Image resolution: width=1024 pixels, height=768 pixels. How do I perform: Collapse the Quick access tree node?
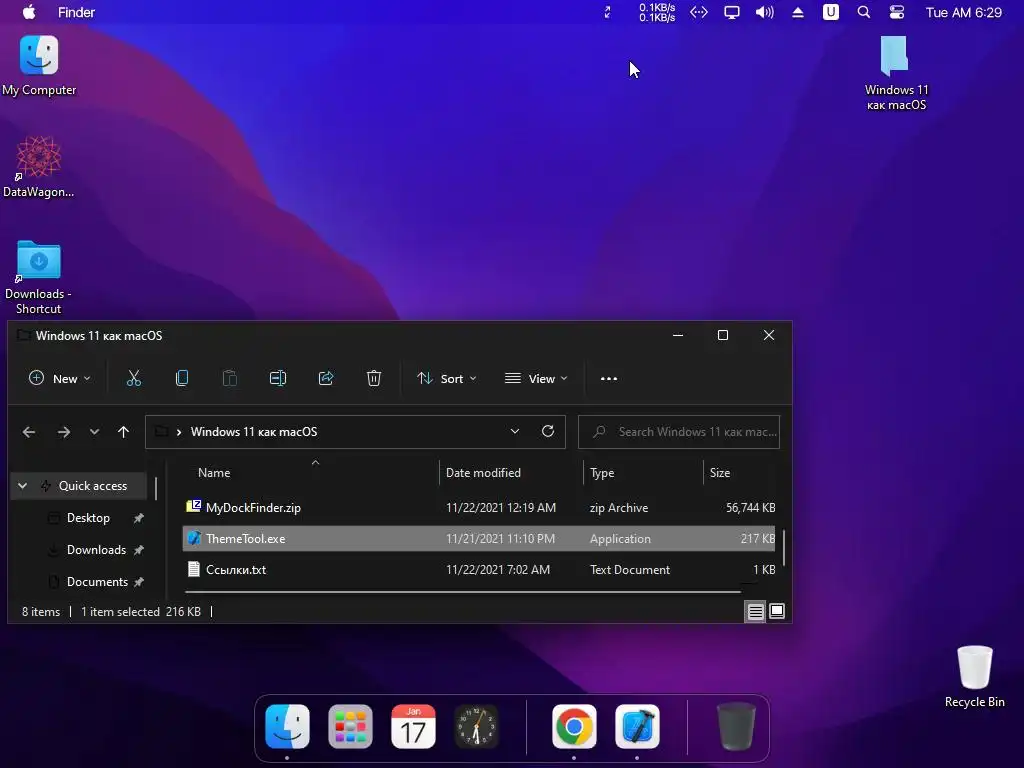click(23, 486)
